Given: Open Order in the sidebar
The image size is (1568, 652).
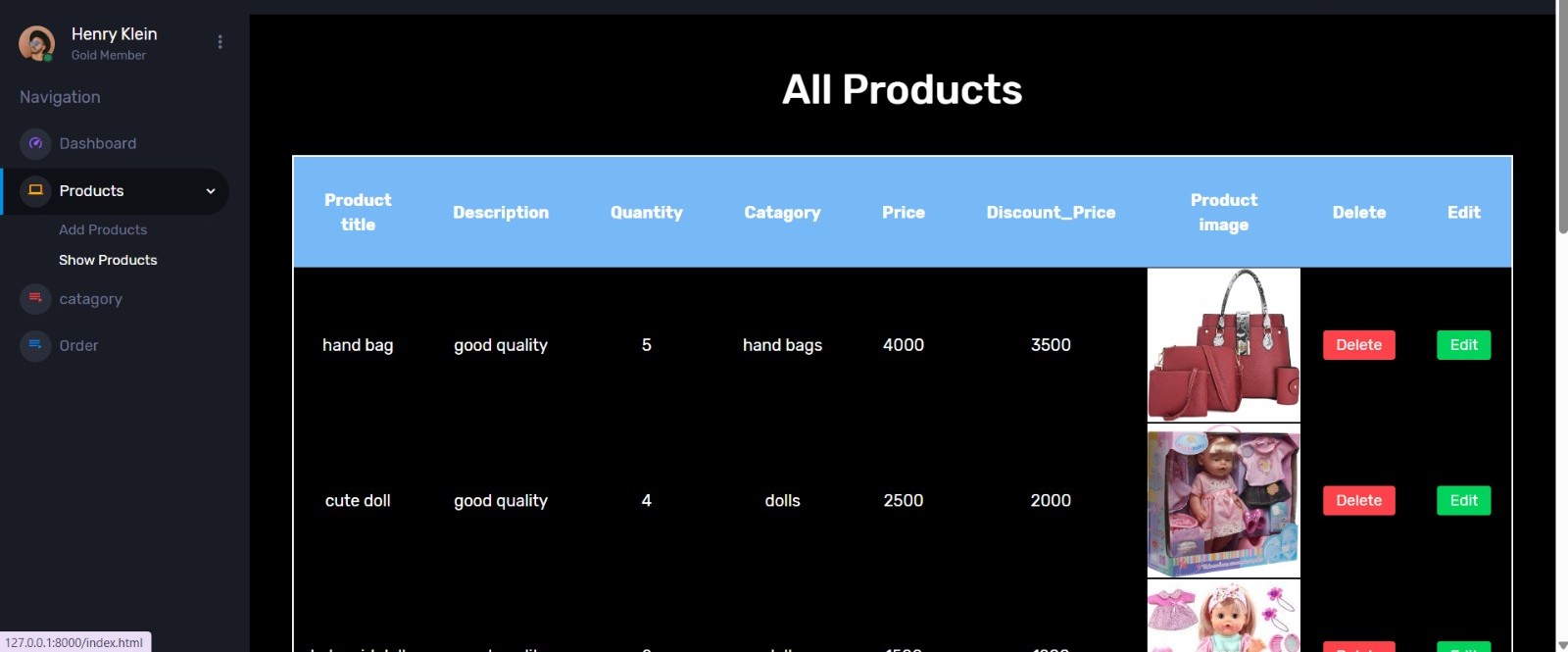Looking at the screenshot, I should 78,345.
